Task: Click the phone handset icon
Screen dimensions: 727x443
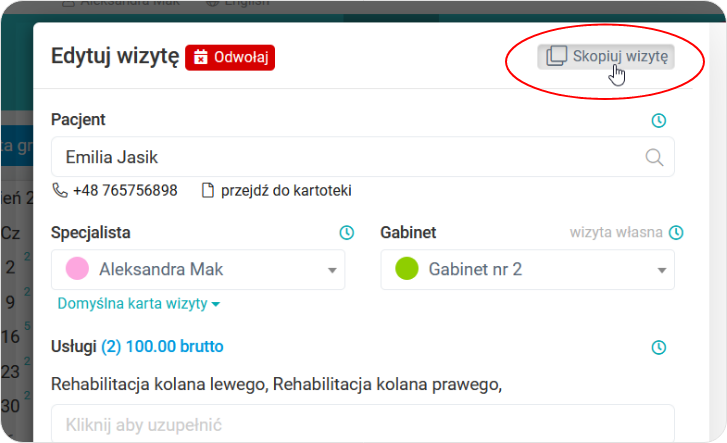Action: coord(60,190)
